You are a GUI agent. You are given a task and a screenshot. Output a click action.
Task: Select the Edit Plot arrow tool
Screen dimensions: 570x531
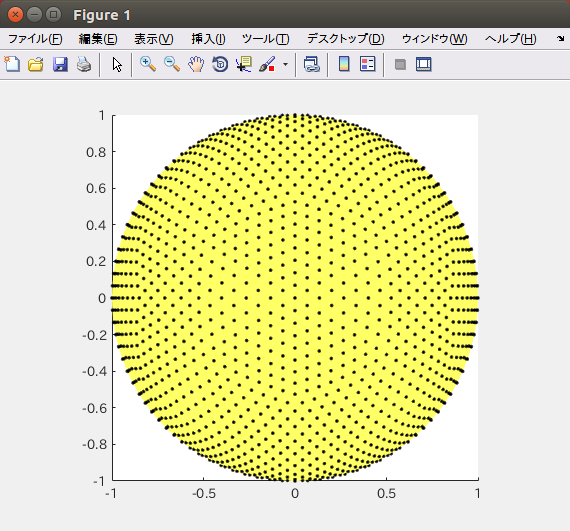(117, 65)
